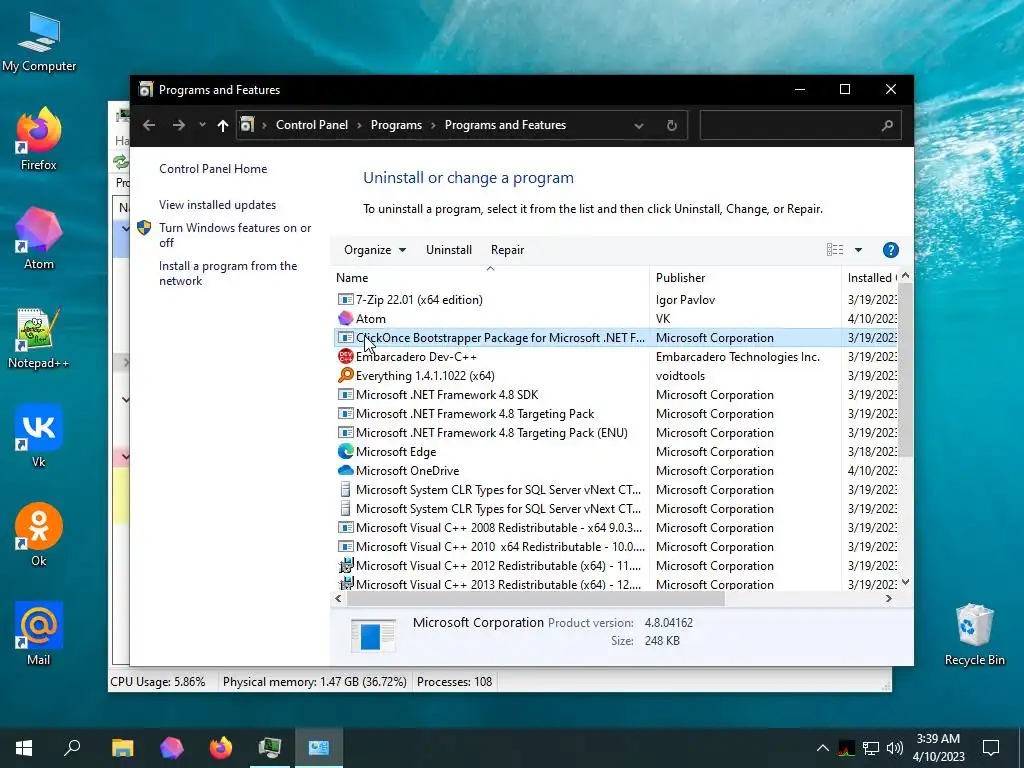The width and height of the screenshot is (1024, 768).
Task: Open the Vk desktop shortcut
Action: (x=39, y=436)
